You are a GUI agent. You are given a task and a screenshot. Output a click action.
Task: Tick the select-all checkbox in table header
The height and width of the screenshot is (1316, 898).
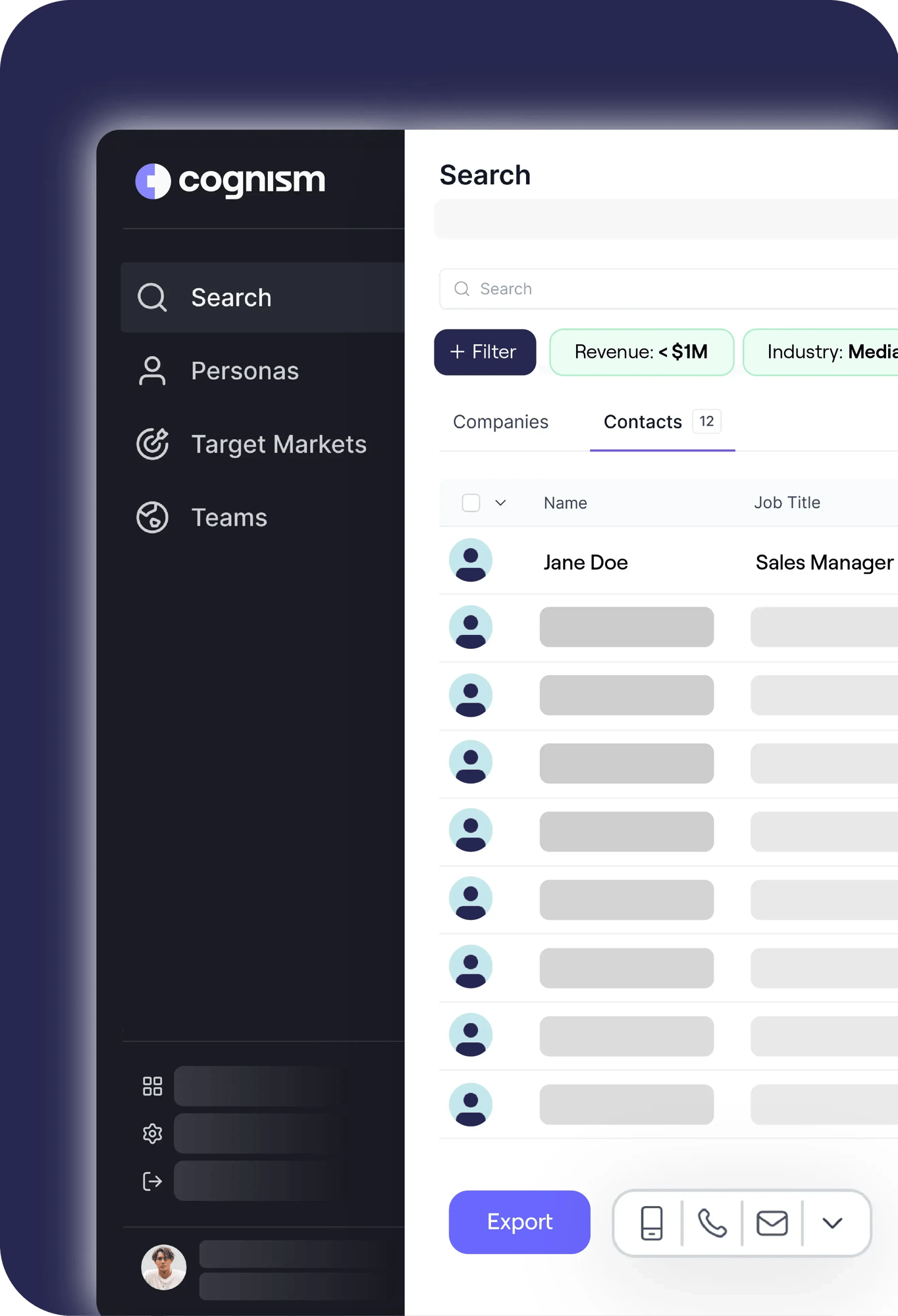(x=471, y=503)
